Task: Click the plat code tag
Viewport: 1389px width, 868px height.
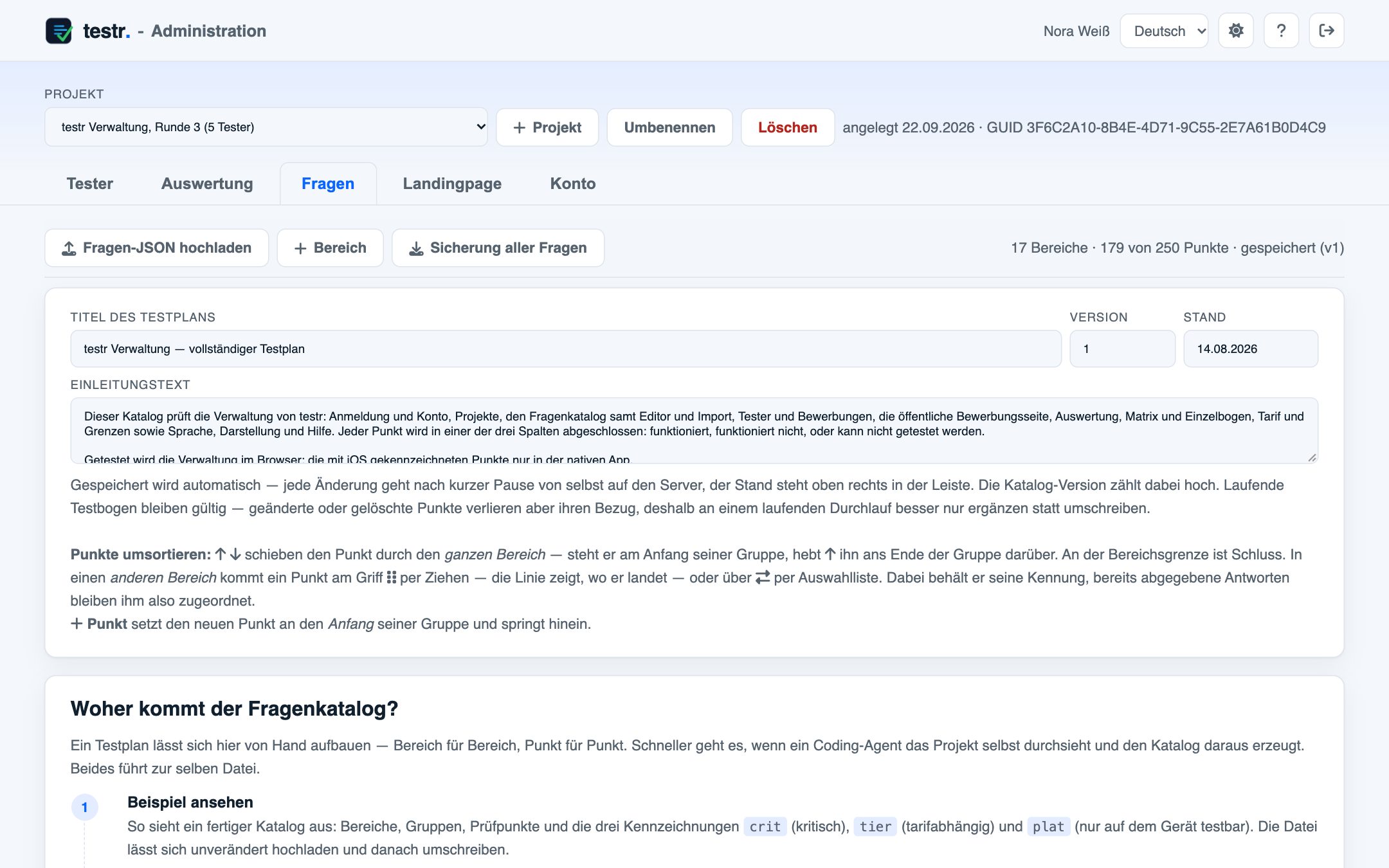Action: pyautogui.click(x=1048, y=827)
